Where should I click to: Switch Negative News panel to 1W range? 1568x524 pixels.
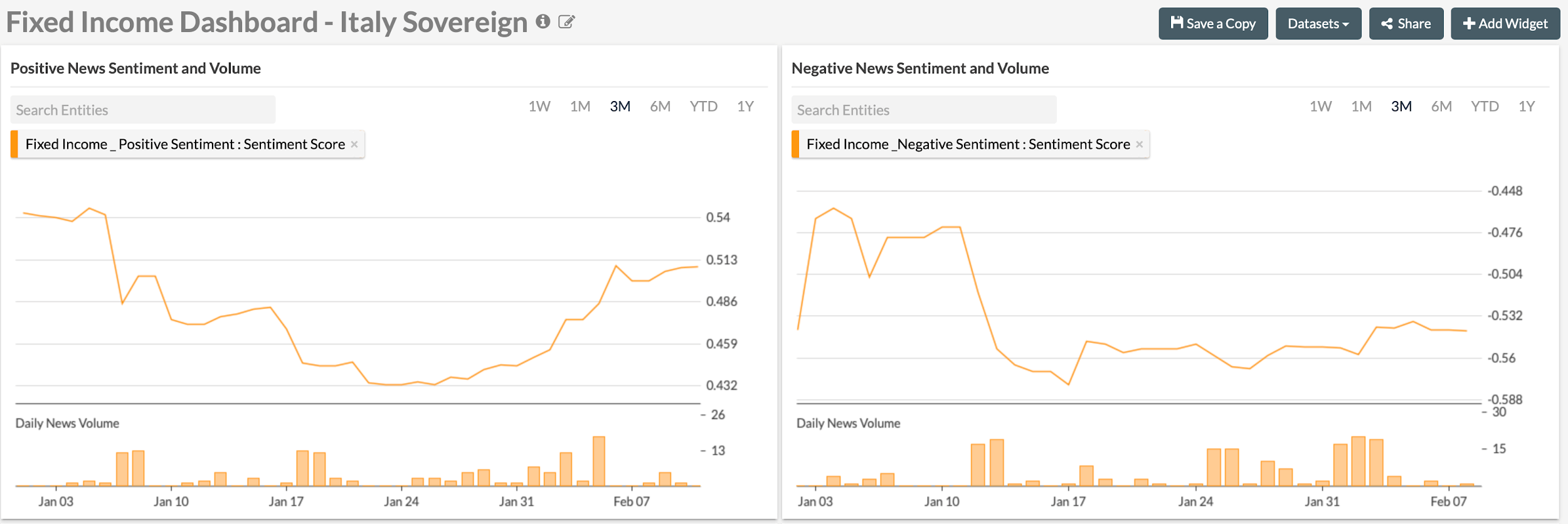click(1320, 107)
